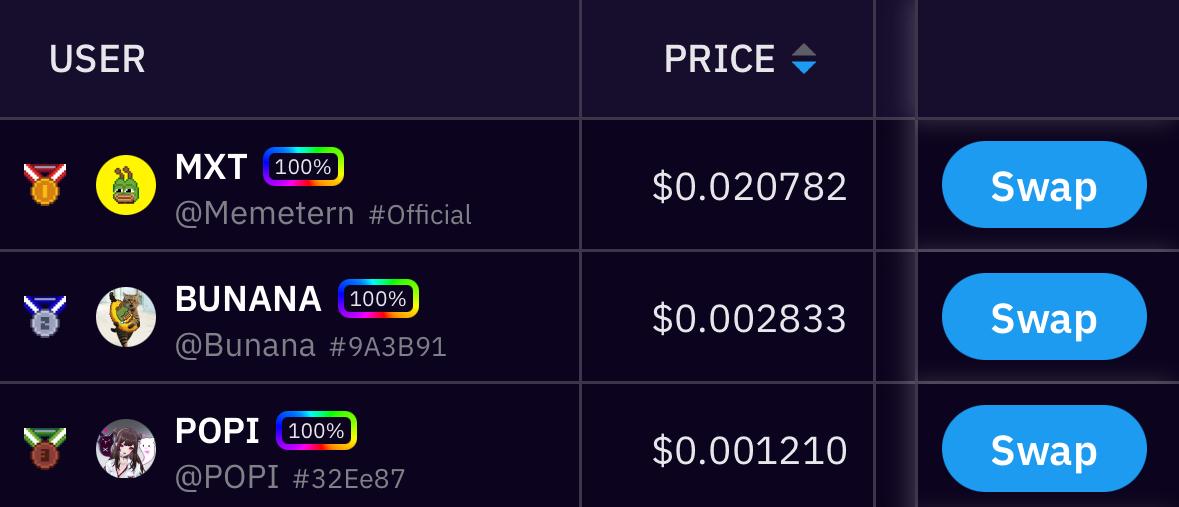This screenshot has width=1179, height=507.
Task: Open the POPI anime avatar
Action: 126,448
